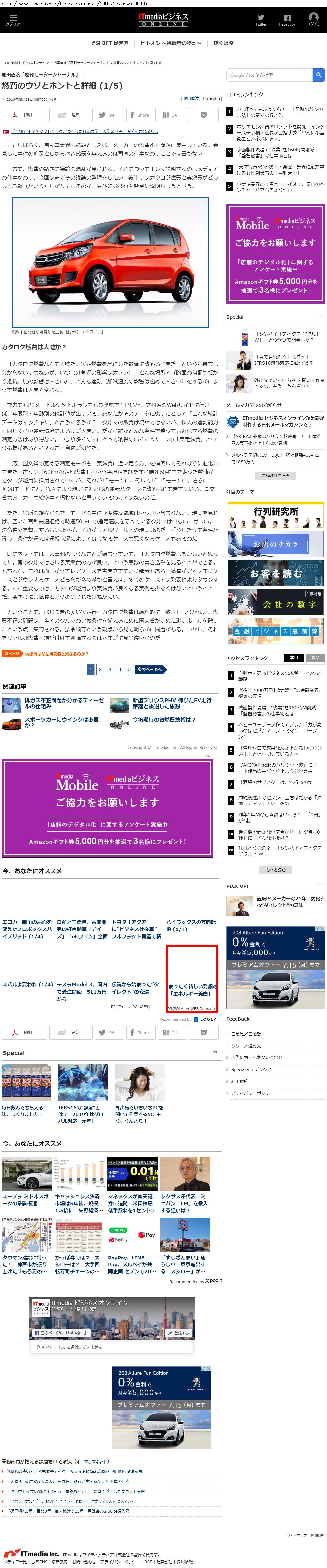Click Twitter 94 share button below article title
This screenshot has height=1568, width=327.
109,114
